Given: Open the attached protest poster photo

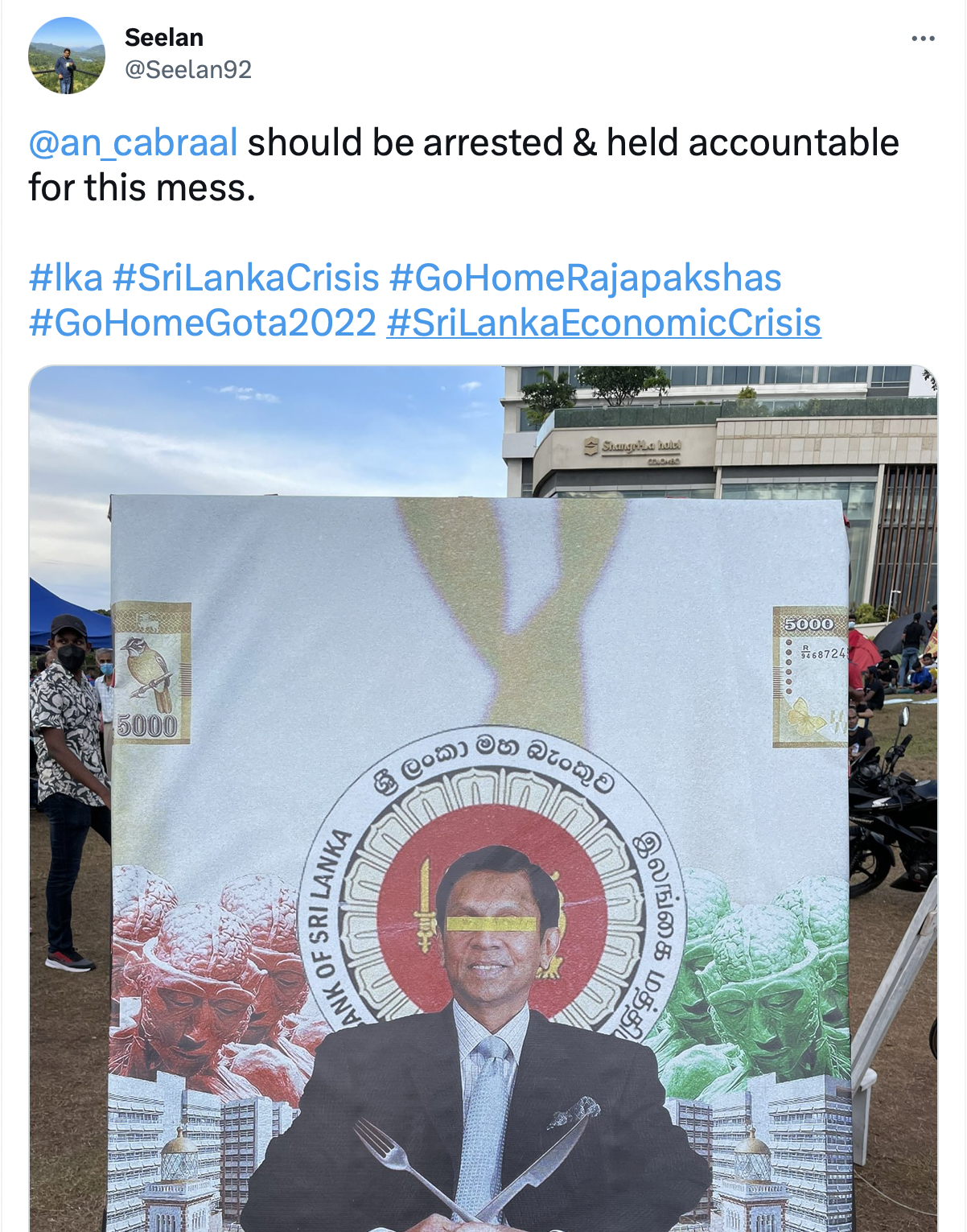Looking at the screenshot, I should (x=483, y=798).
